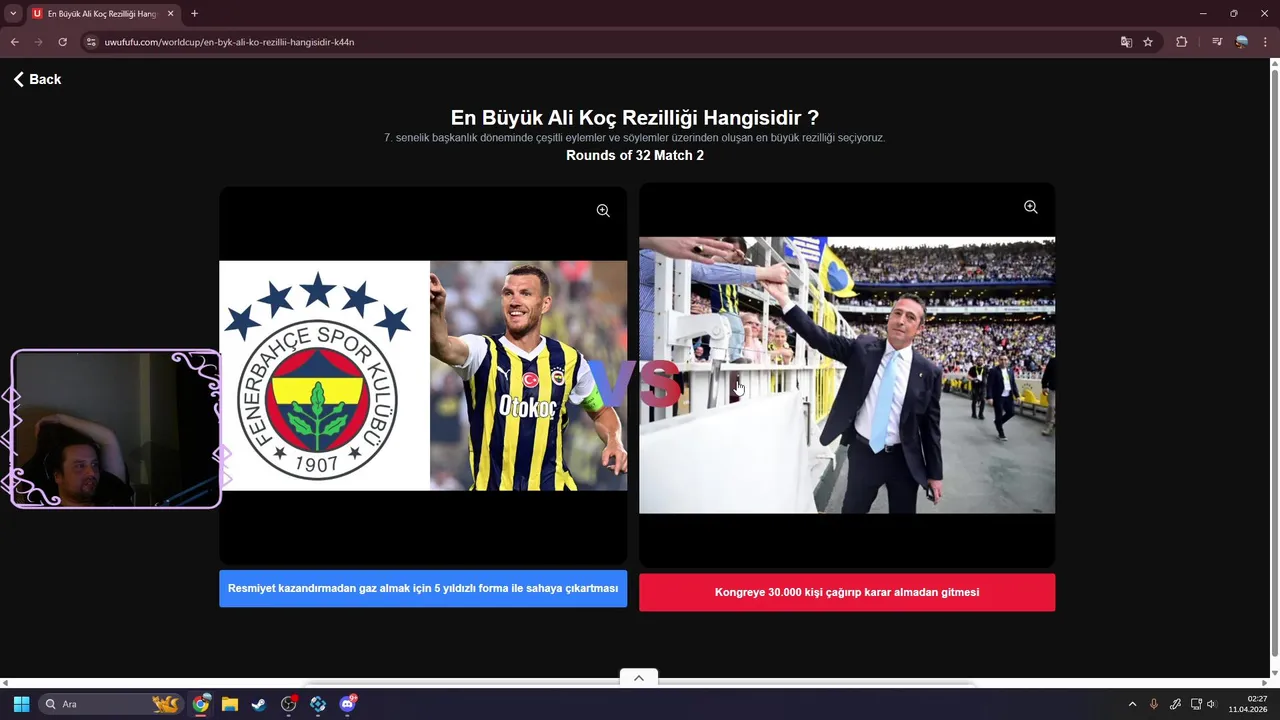Screen dimensions: 1280x720
Task: Click the microphone tray icon
Action: [x=1154, y=704]
